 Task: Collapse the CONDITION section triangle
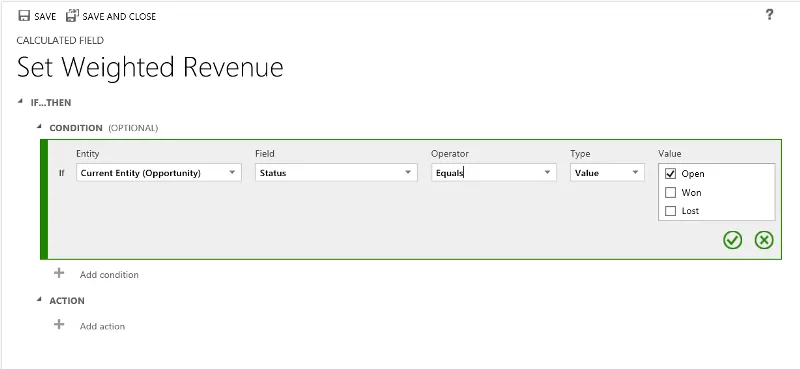pyautogui.click(x=39, y=127)
